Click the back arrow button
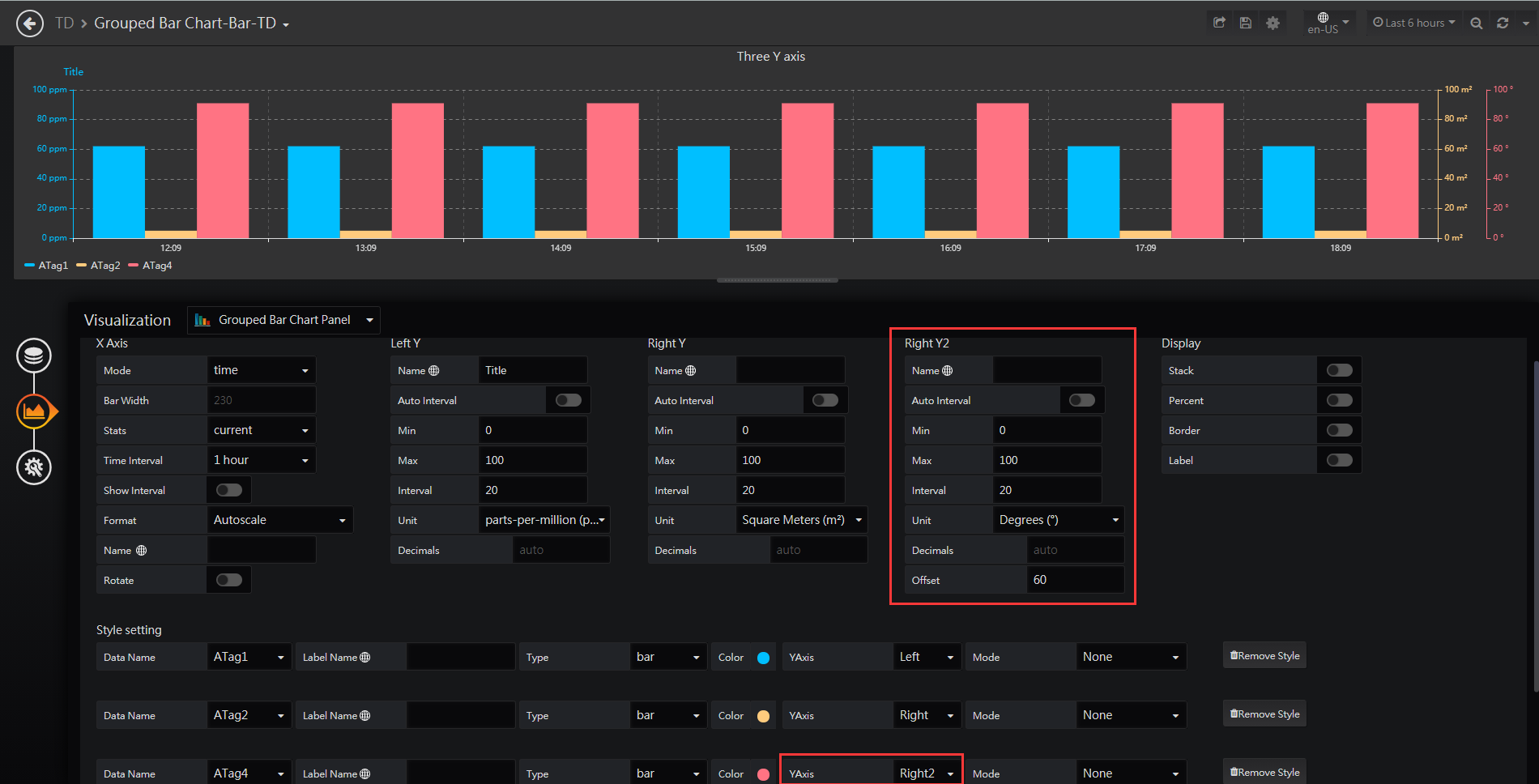 [30, 23]
